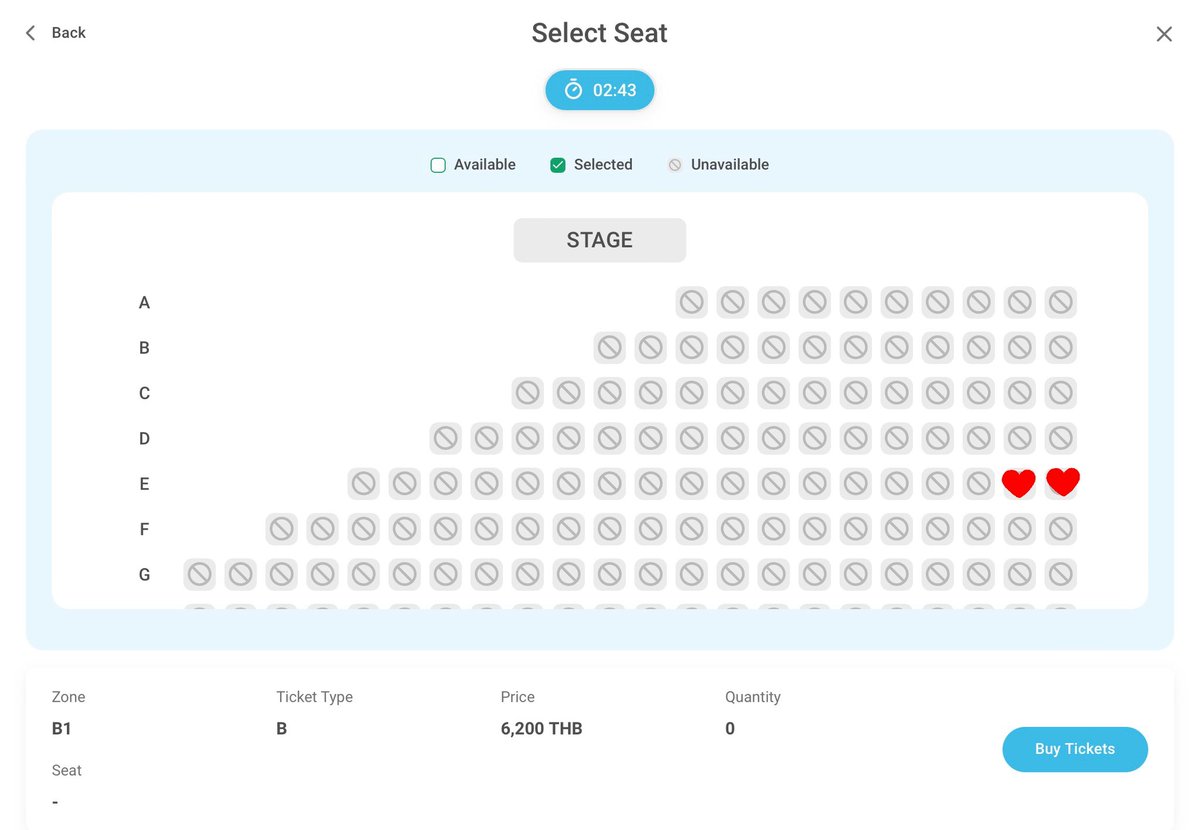
Task: Click the Available legend checkbox
Action: point(438,165)
